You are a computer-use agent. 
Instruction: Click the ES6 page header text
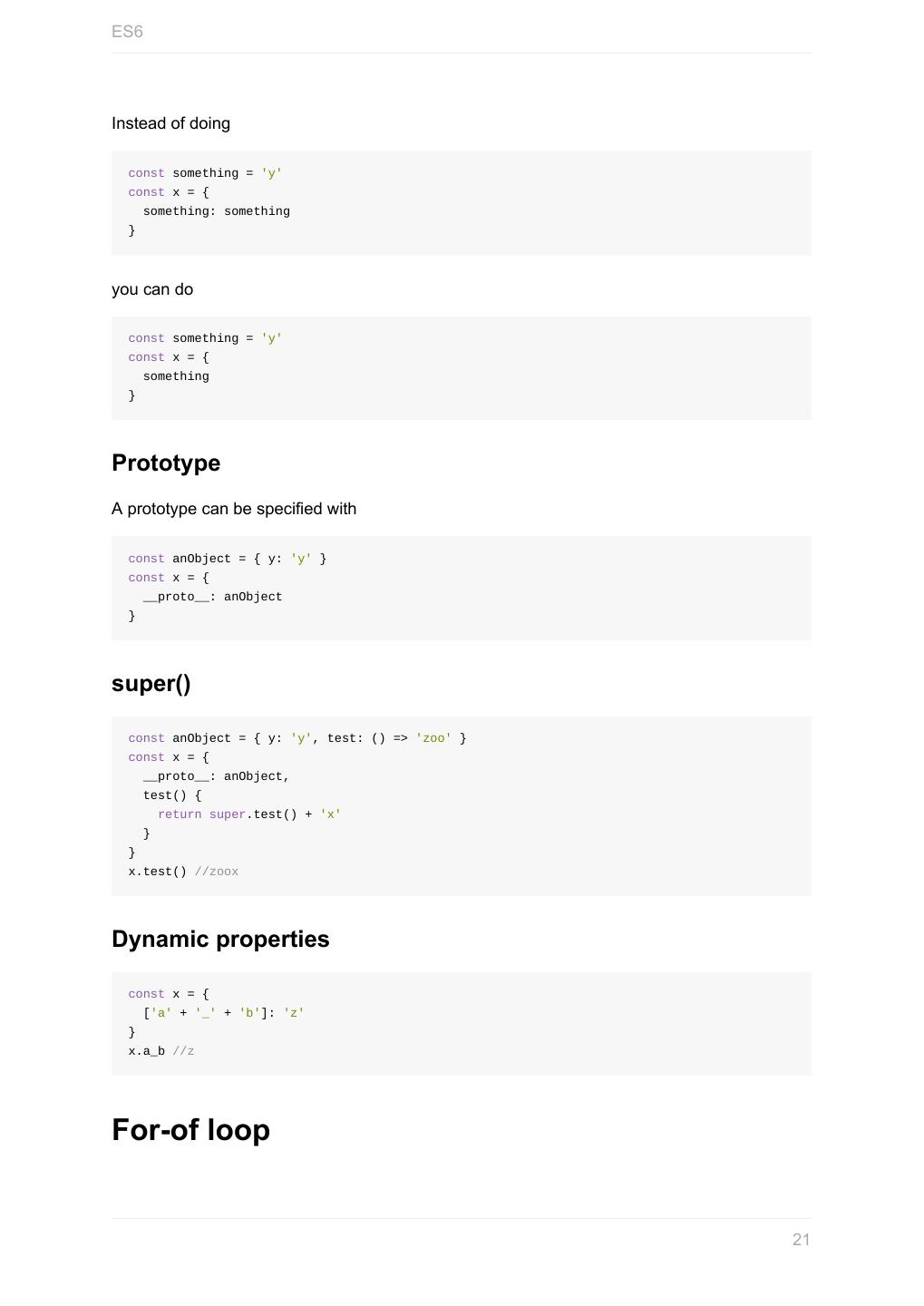click(127, 32)
